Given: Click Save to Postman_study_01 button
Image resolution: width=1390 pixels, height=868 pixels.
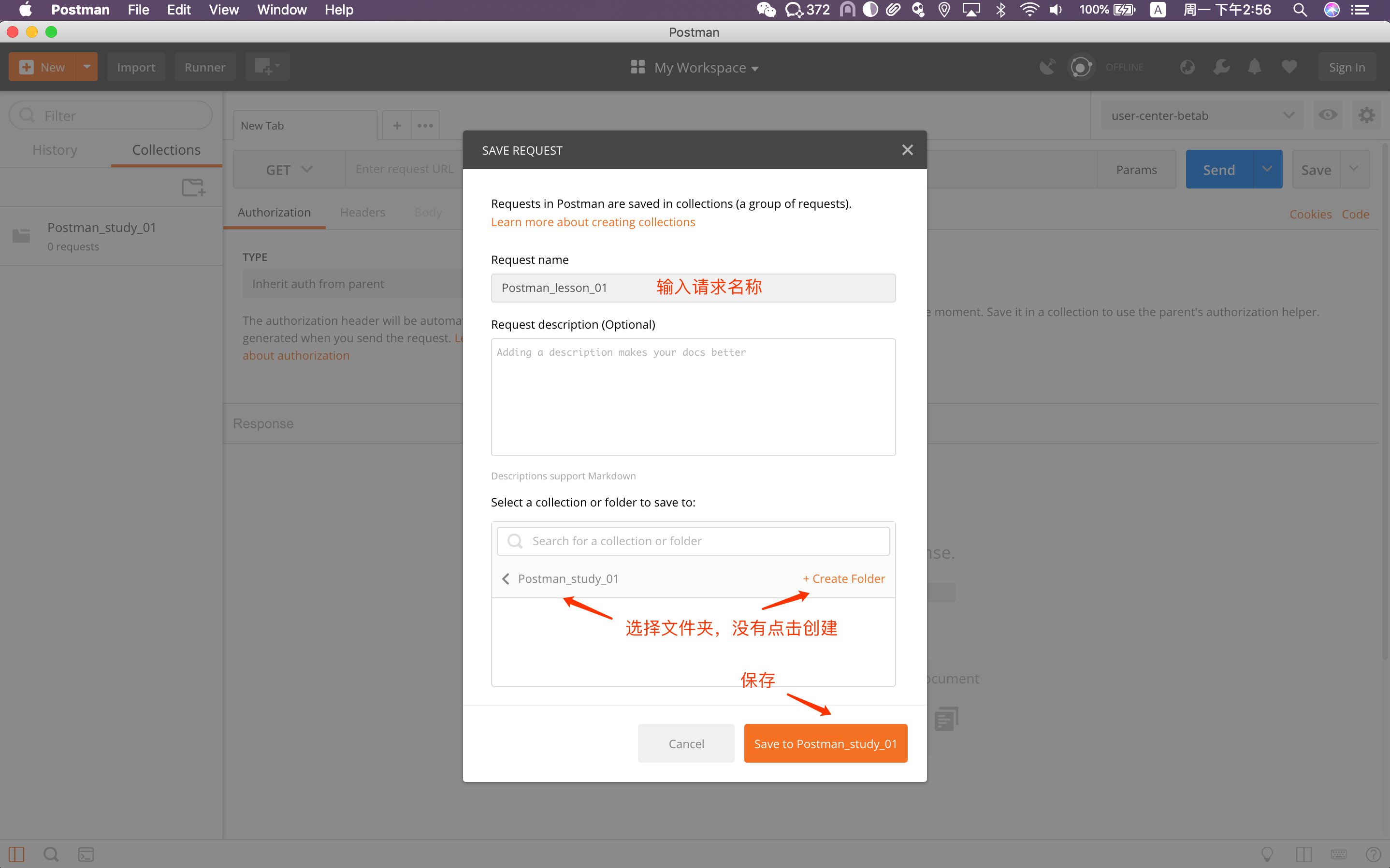Looking at the screenshot, I should [825, 743].
